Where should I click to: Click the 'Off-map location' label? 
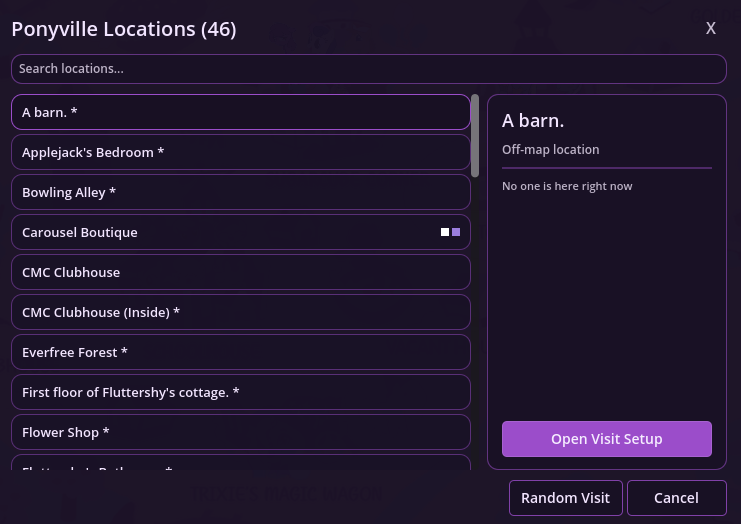pyautogui.click(x=550, y=149)
